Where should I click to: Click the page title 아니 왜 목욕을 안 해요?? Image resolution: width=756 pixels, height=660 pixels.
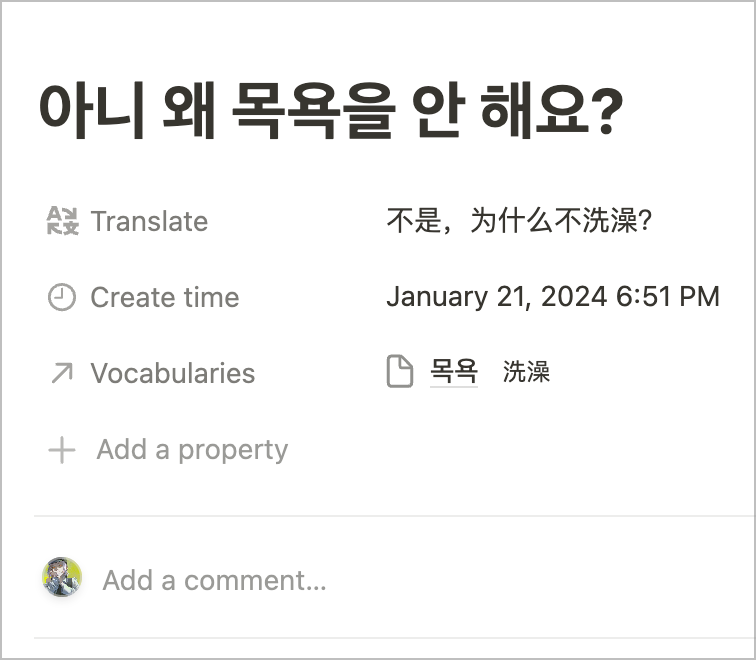pos(330,112)
